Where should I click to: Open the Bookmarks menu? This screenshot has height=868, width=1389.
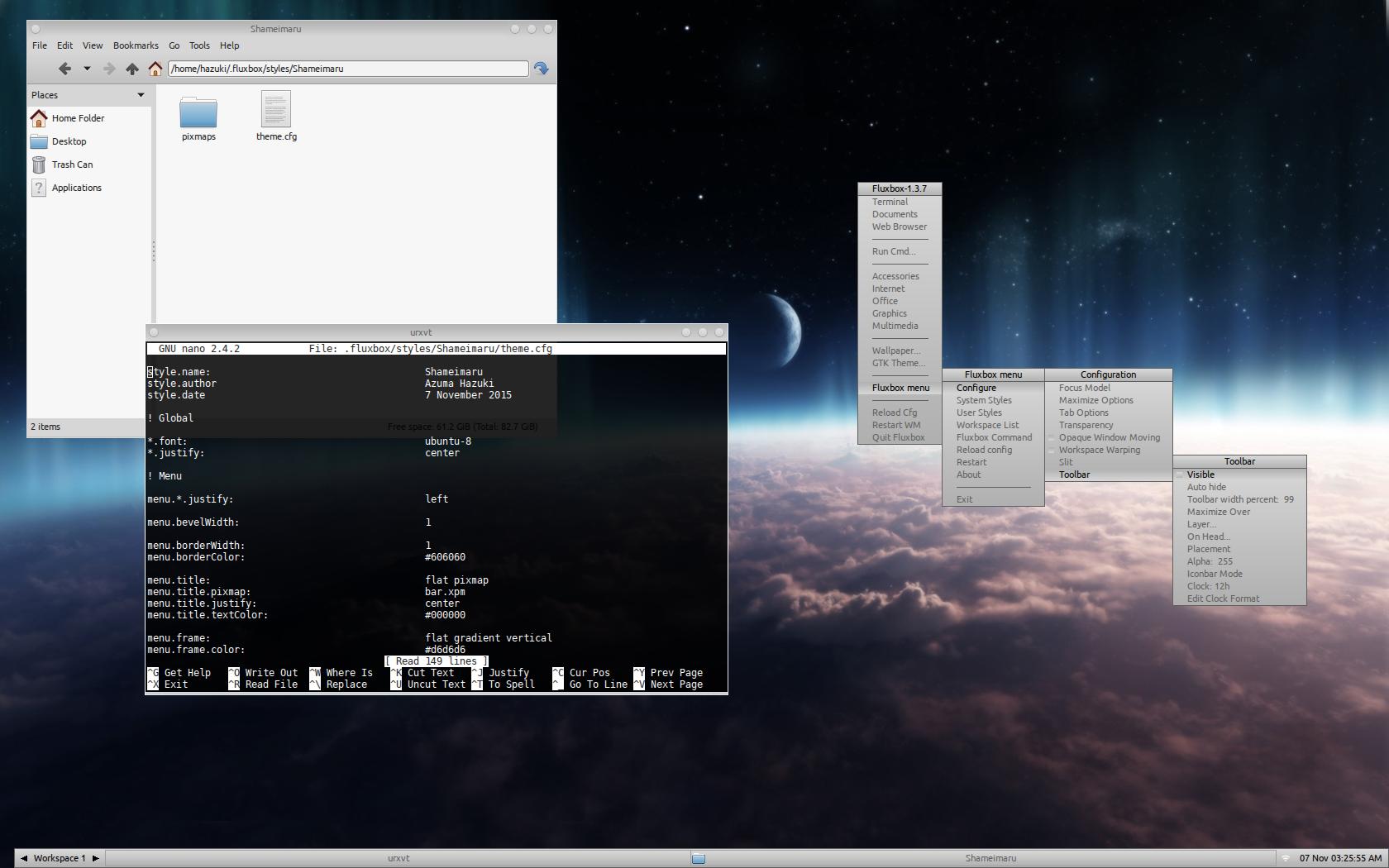tap(136, 45)
